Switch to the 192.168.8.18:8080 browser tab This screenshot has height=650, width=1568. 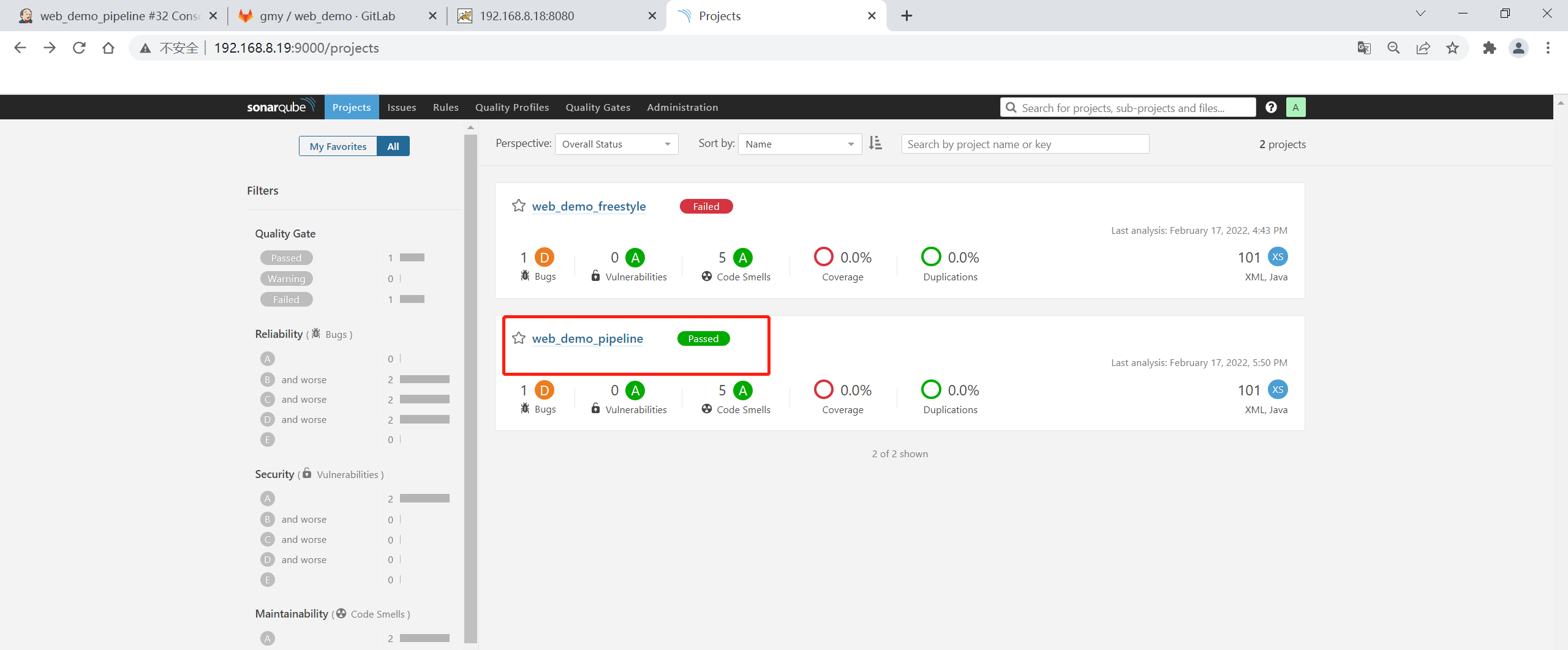click(557, 16)
